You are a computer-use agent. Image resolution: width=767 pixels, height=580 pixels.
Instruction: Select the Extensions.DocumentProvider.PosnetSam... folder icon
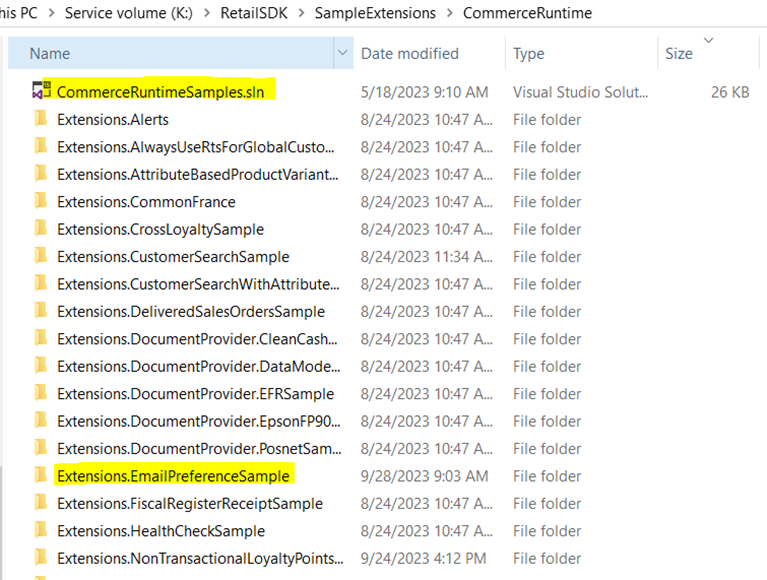41,447
